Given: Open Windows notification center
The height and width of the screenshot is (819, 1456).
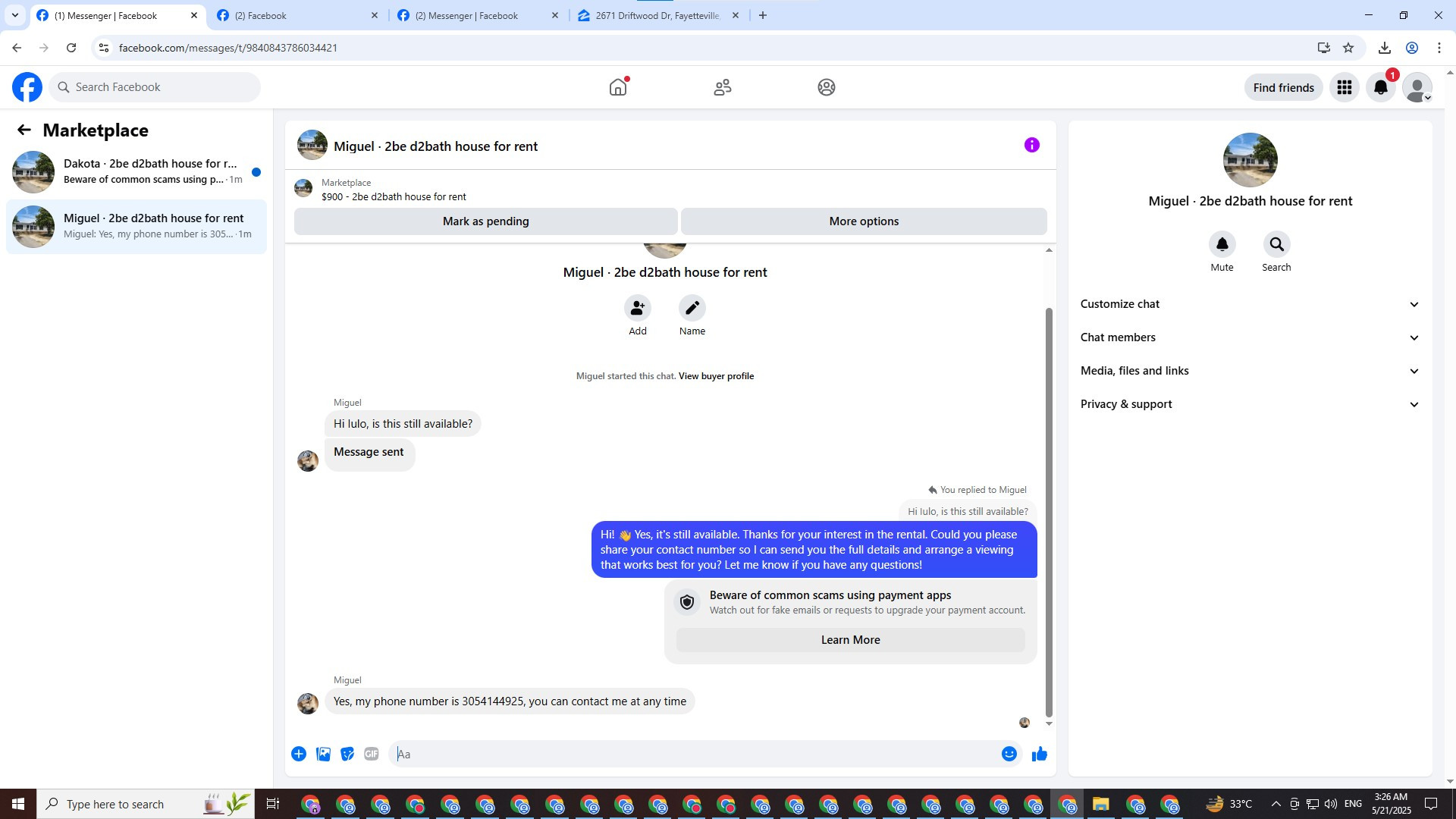Looking at the screenshot, I should click(1431, 804).
